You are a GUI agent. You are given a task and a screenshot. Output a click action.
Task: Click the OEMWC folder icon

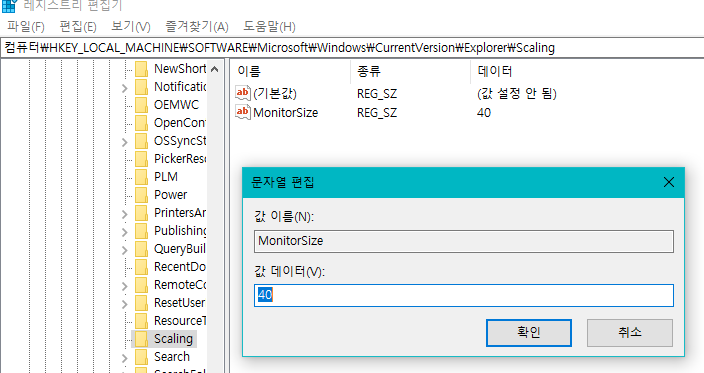[x=141, y=105]
